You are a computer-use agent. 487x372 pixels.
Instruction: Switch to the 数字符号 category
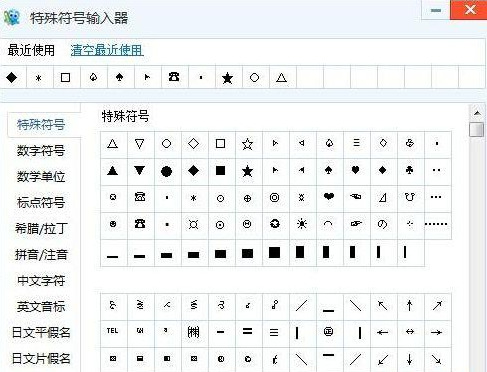pyautogui.click(x=41, y=151)
